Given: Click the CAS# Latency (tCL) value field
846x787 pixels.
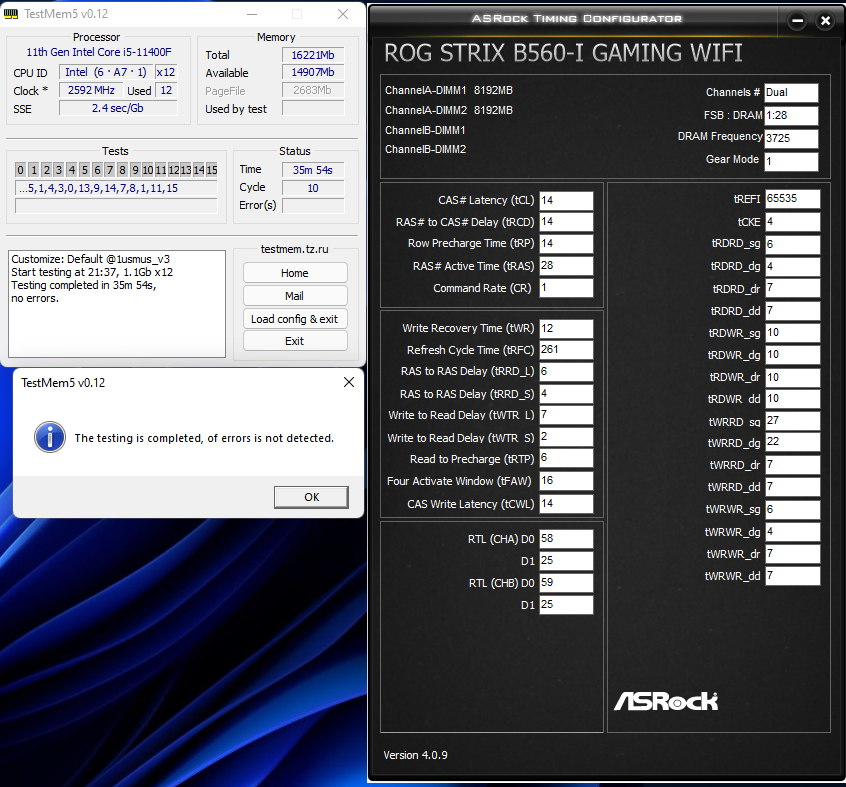Looking at the screenshot, I should point(566,200).
